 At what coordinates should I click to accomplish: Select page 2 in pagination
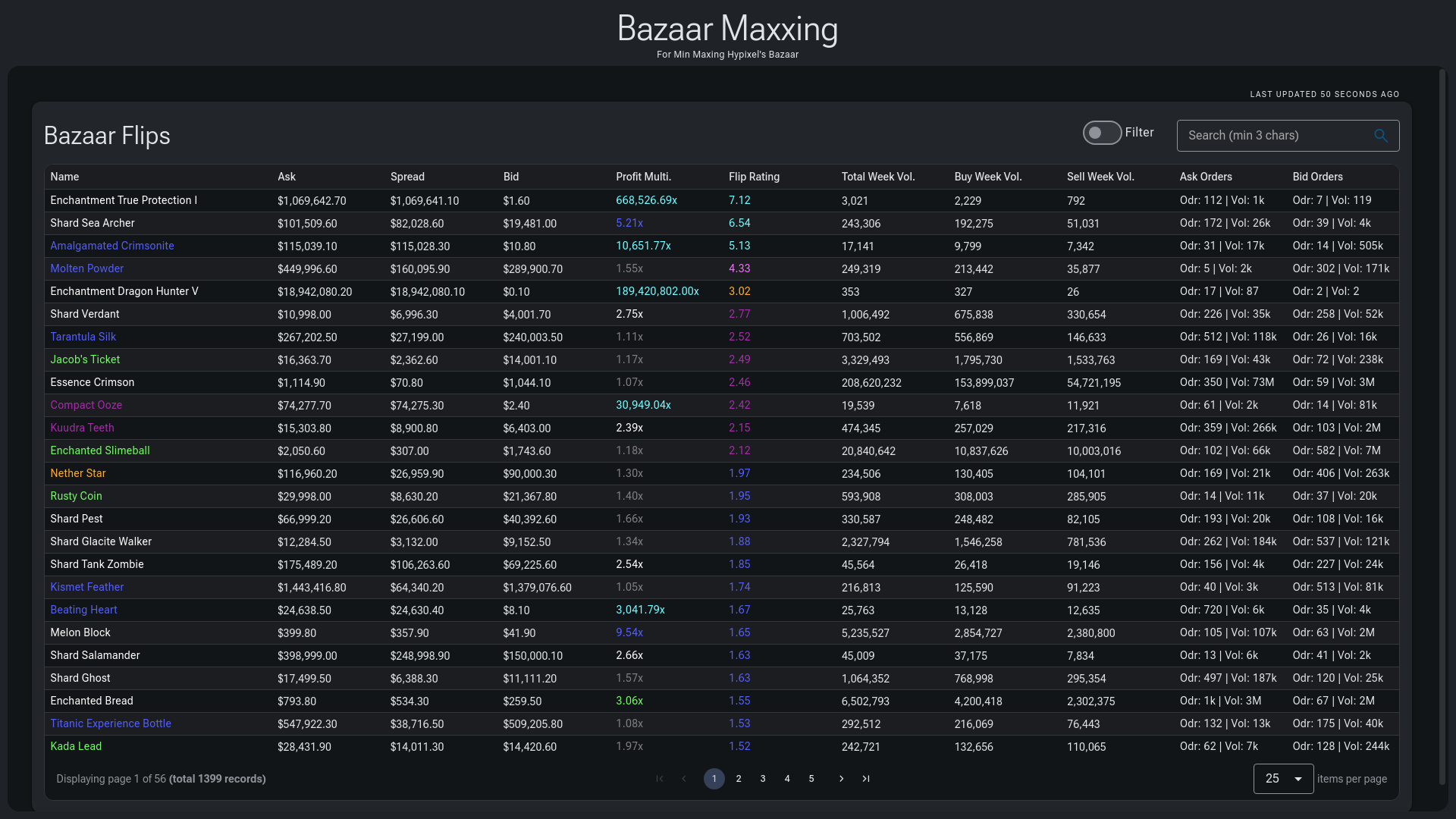tap(739, 779)
